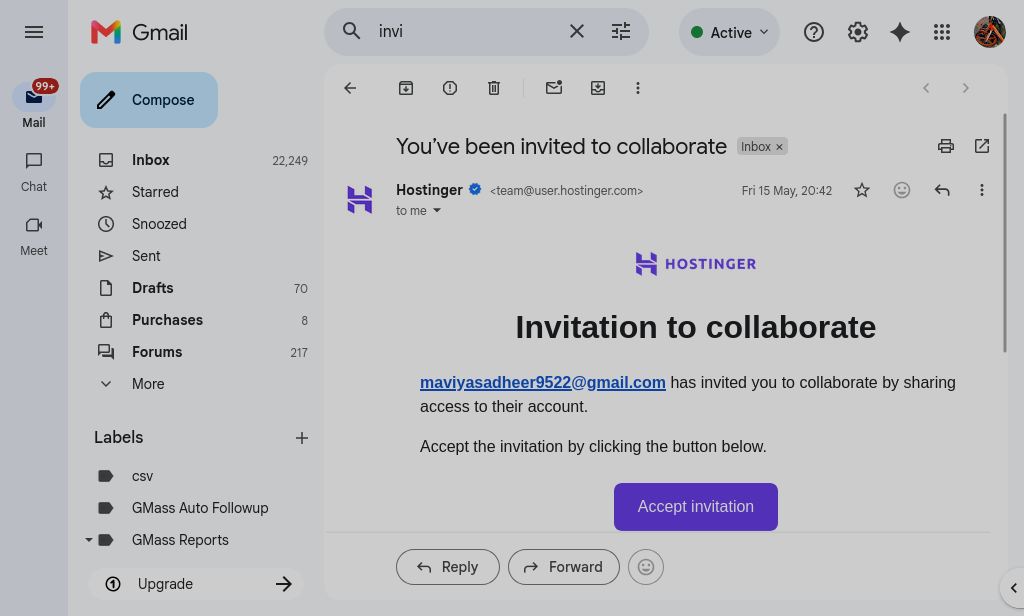Screen dimensions: 1024x616
Task: Click the Hostinger sender avatar
Action: (360, 199)
